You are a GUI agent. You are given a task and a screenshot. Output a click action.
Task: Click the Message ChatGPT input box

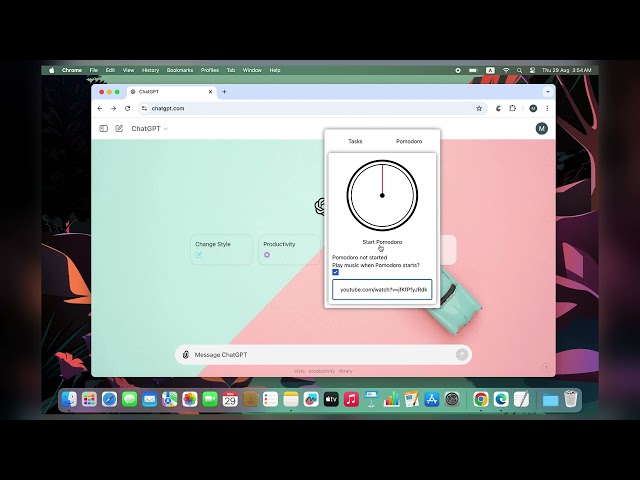(x=322, y=355)
